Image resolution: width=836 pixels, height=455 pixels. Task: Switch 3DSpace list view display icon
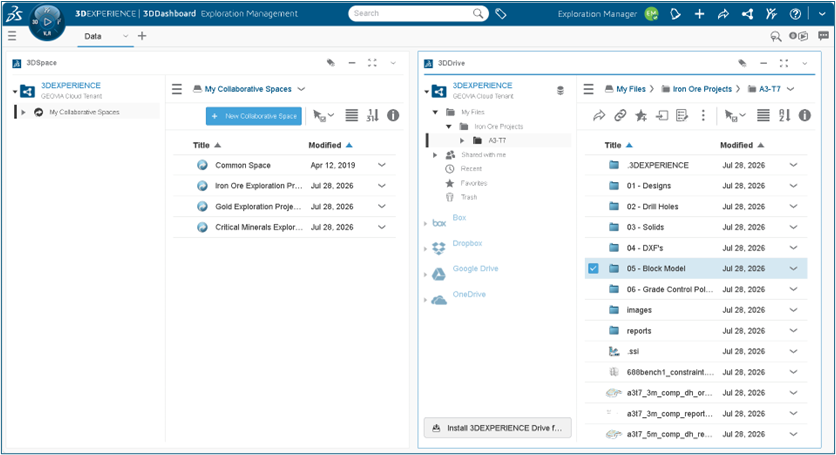pos(351,115)
